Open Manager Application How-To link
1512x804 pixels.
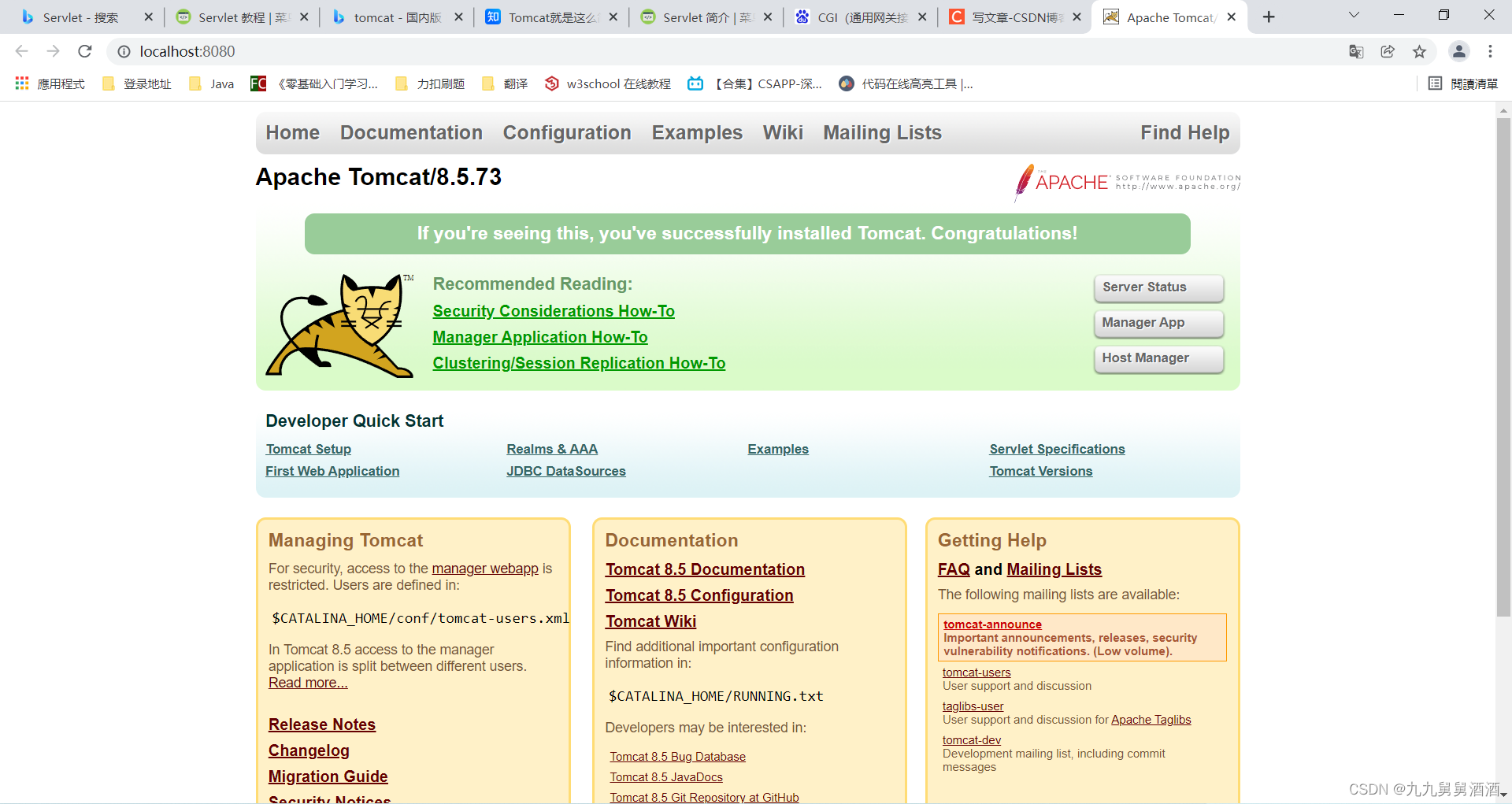pyautogui.click(x=540, y=337)
